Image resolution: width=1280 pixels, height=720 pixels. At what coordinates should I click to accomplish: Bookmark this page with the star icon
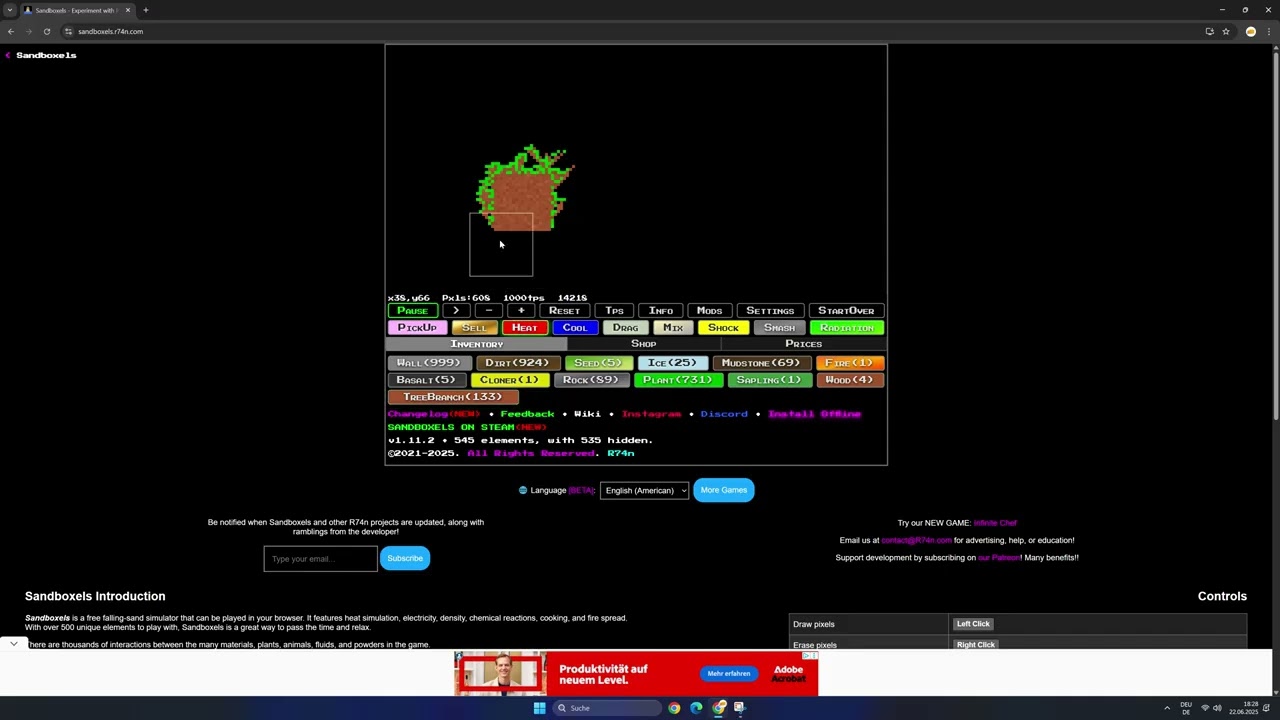point(1226,31)
